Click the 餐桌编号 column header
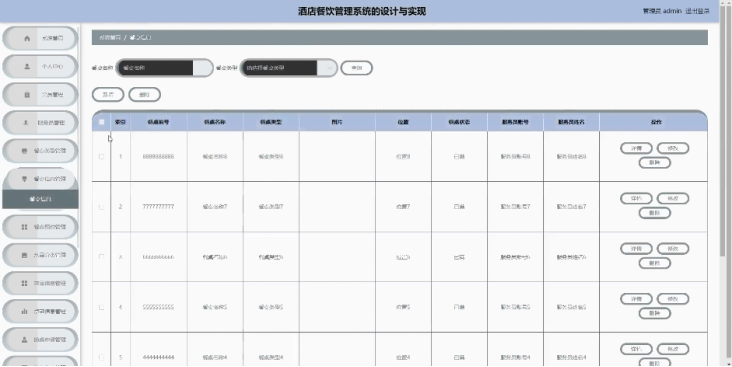Viewport: 732px width, 367px height. tap(159, 122)
